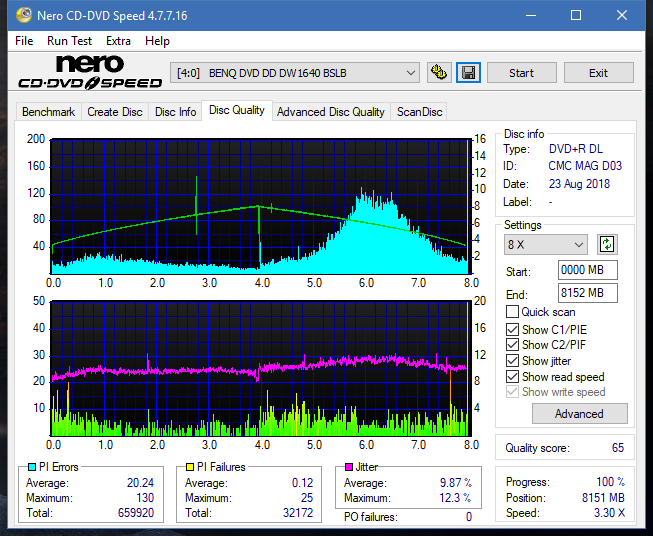The width and height of the screenshot is (653, 536).
Task: Click Jitter maximum 12.3 %
Action: pos(455,498)
